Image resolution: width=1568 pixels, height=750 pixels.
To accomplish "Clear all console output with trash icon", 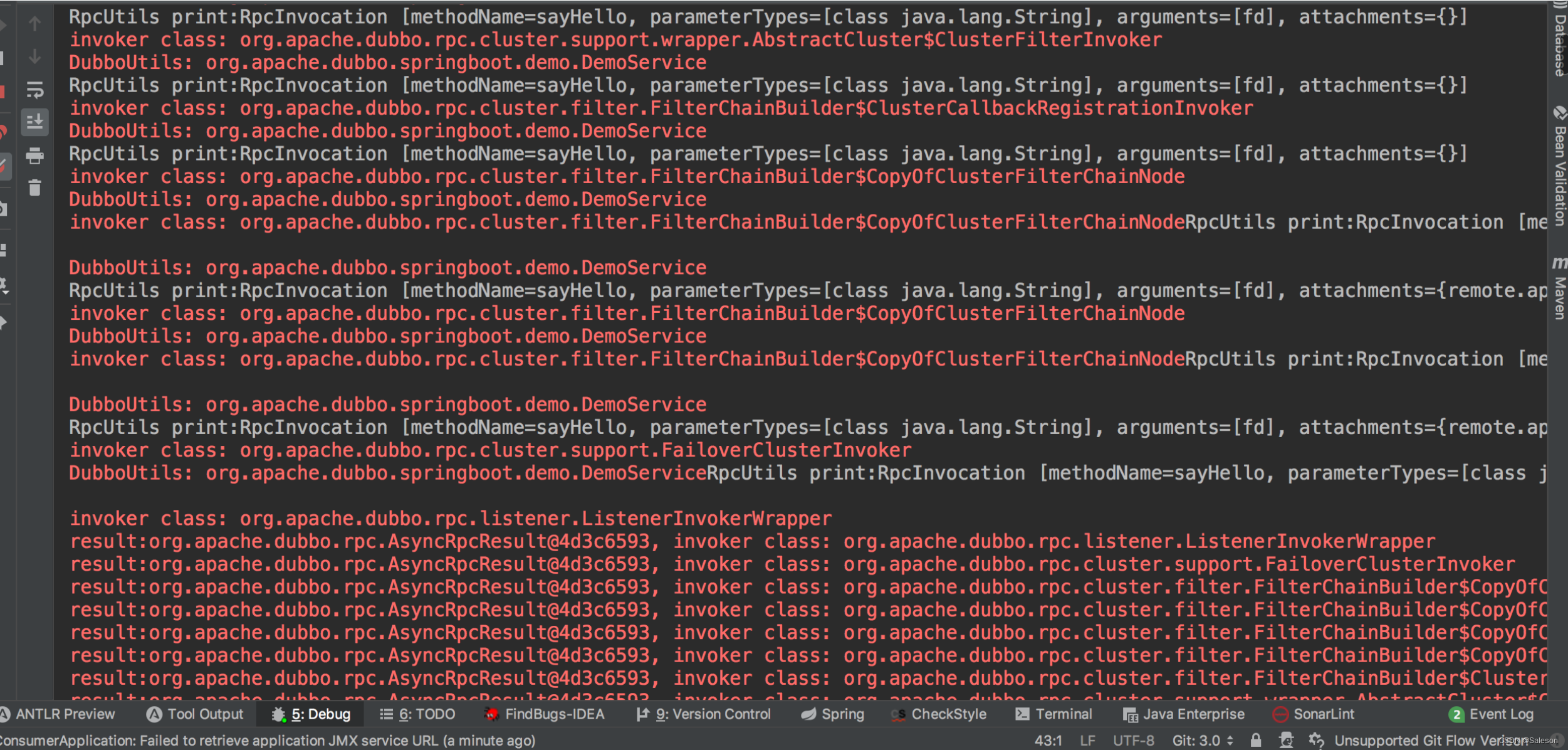I will pos(34,187).
